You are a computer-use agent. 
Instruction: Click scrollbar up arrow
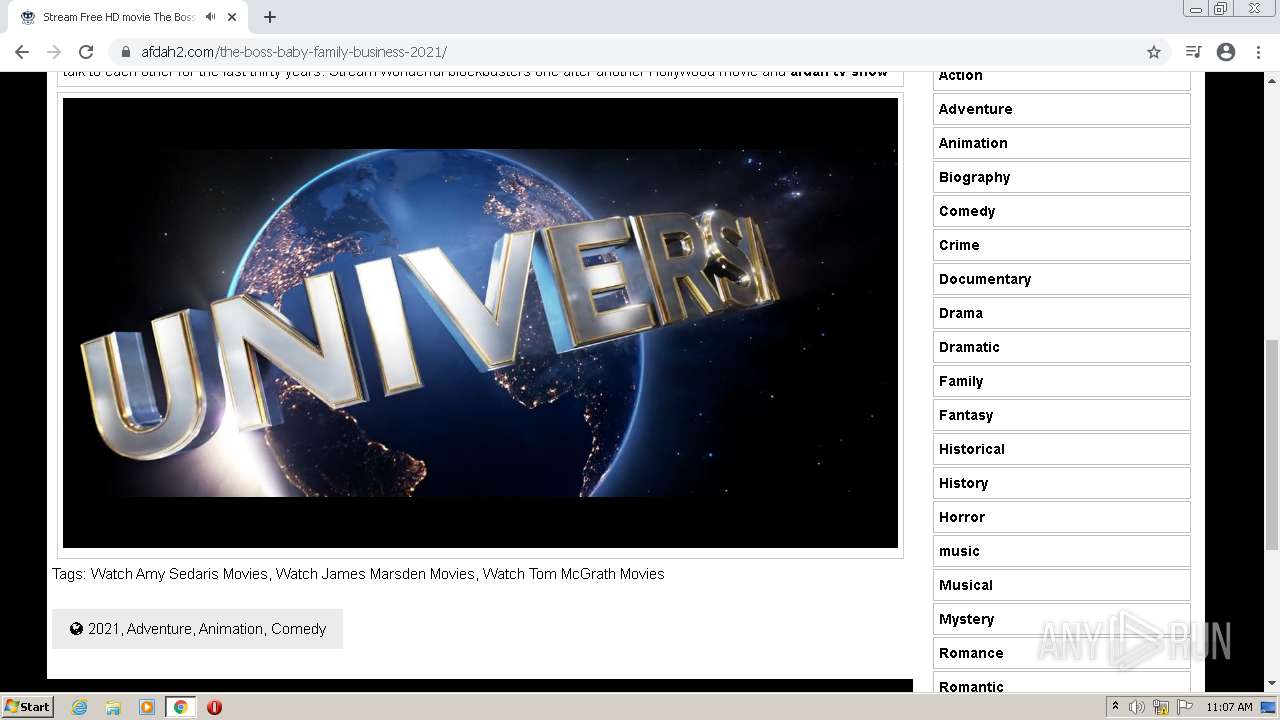(1272, 79)
